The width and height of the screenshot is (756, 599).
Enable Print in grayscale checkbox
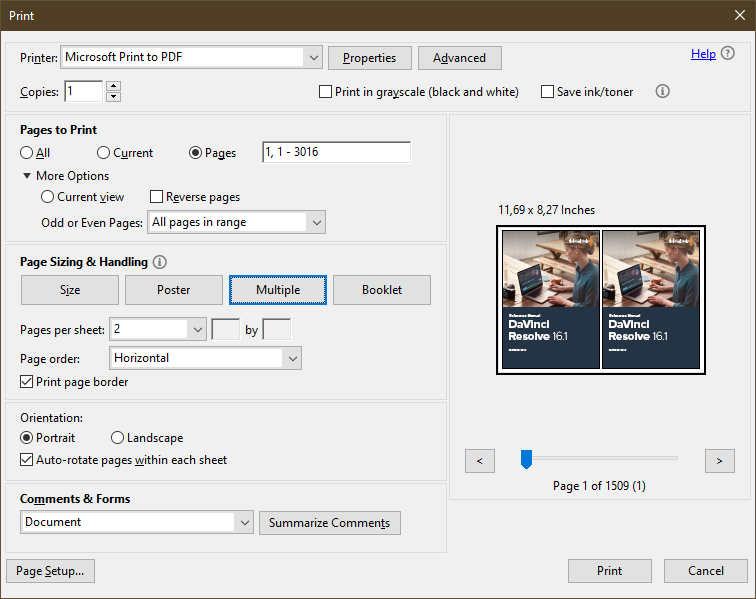(x=325, y=92)
